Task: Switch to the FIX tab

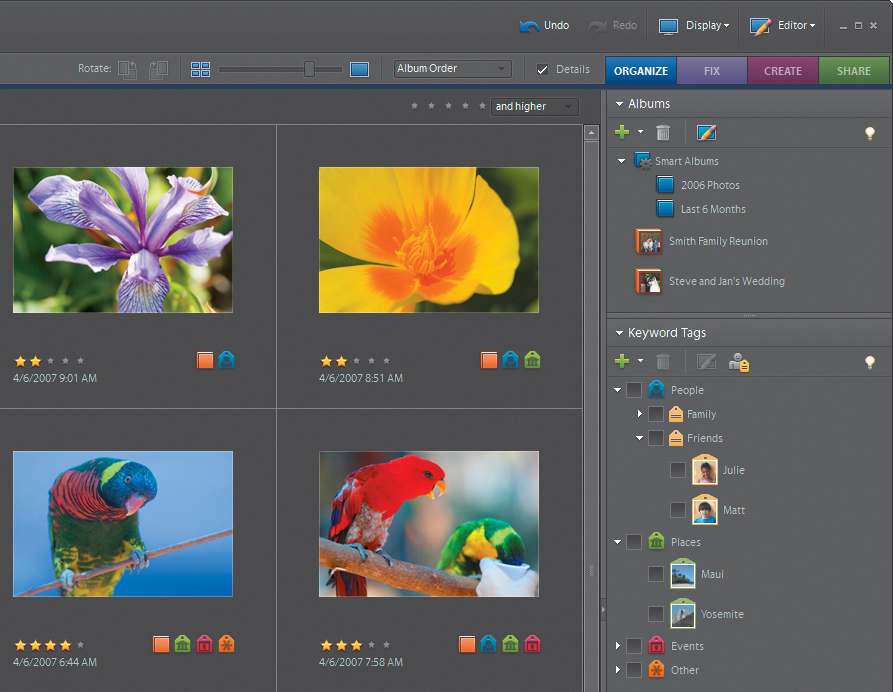Action: click(711, 71)
